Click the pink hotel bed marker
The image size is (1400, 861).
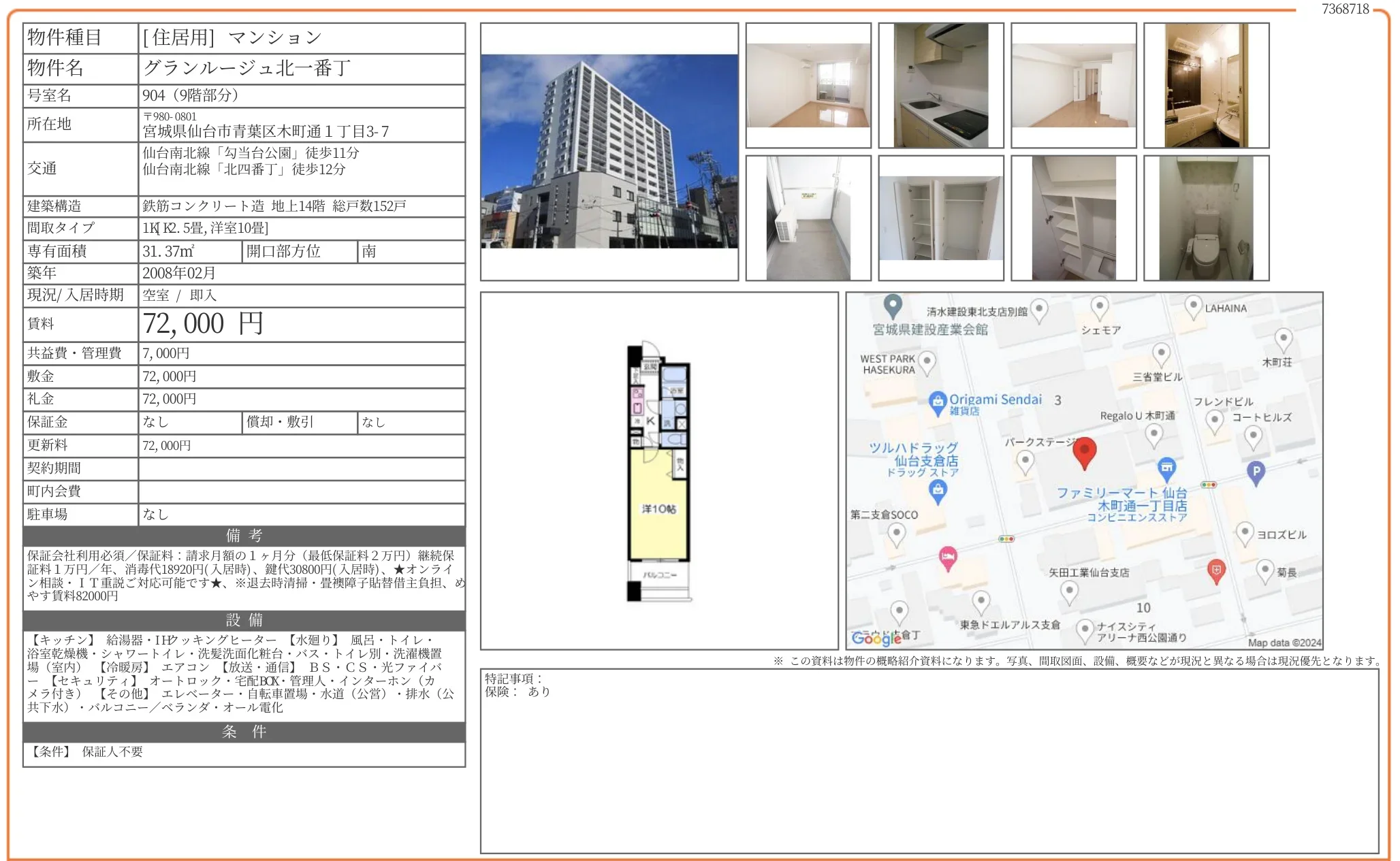pyautogui.click(x=947, y=558)
